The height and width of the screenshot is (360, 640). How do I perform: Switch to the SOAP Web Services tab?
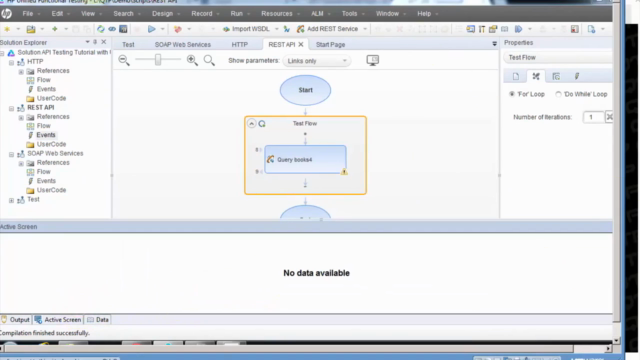(x=183, y=44)
